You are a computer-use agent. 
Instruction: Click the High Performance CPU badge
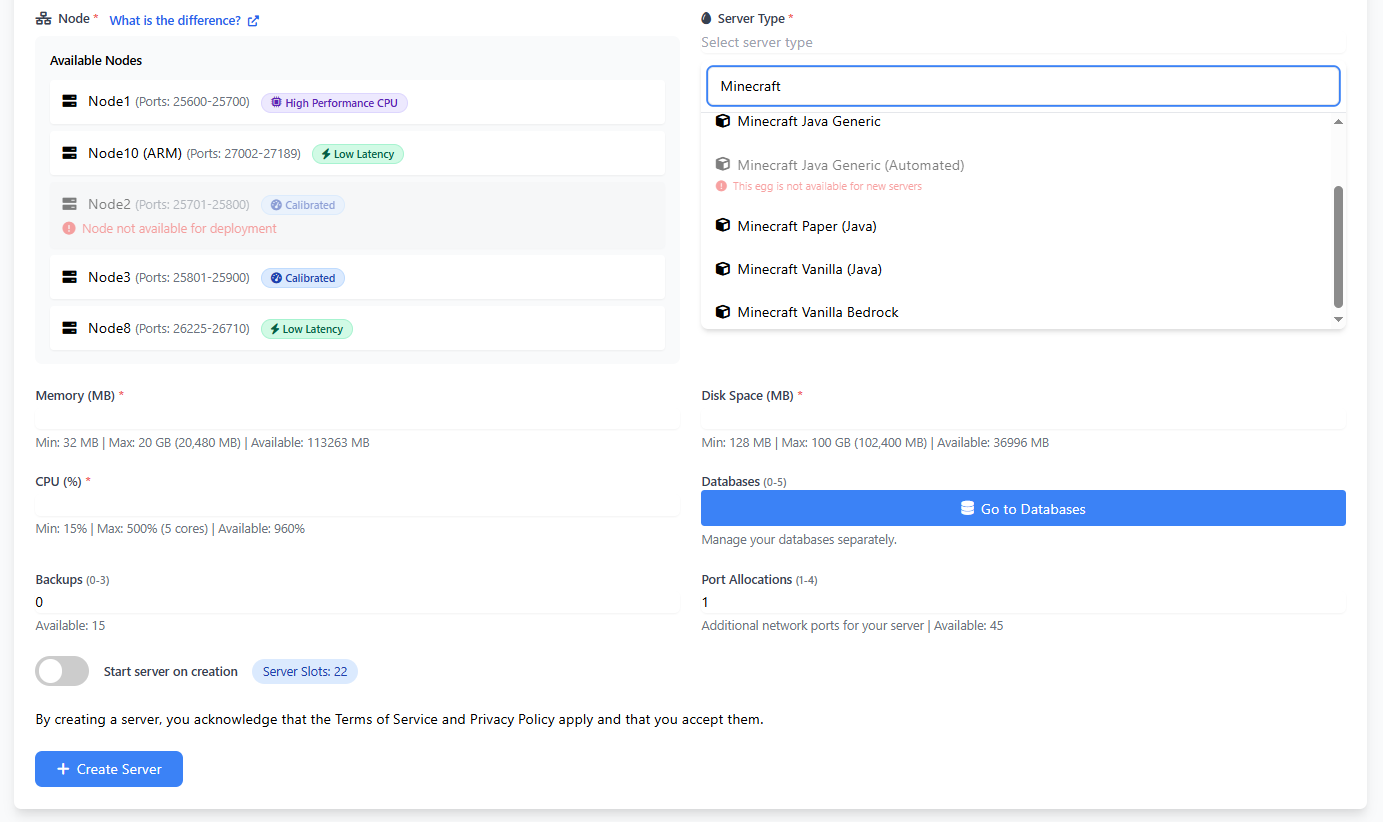coord(335,103)
